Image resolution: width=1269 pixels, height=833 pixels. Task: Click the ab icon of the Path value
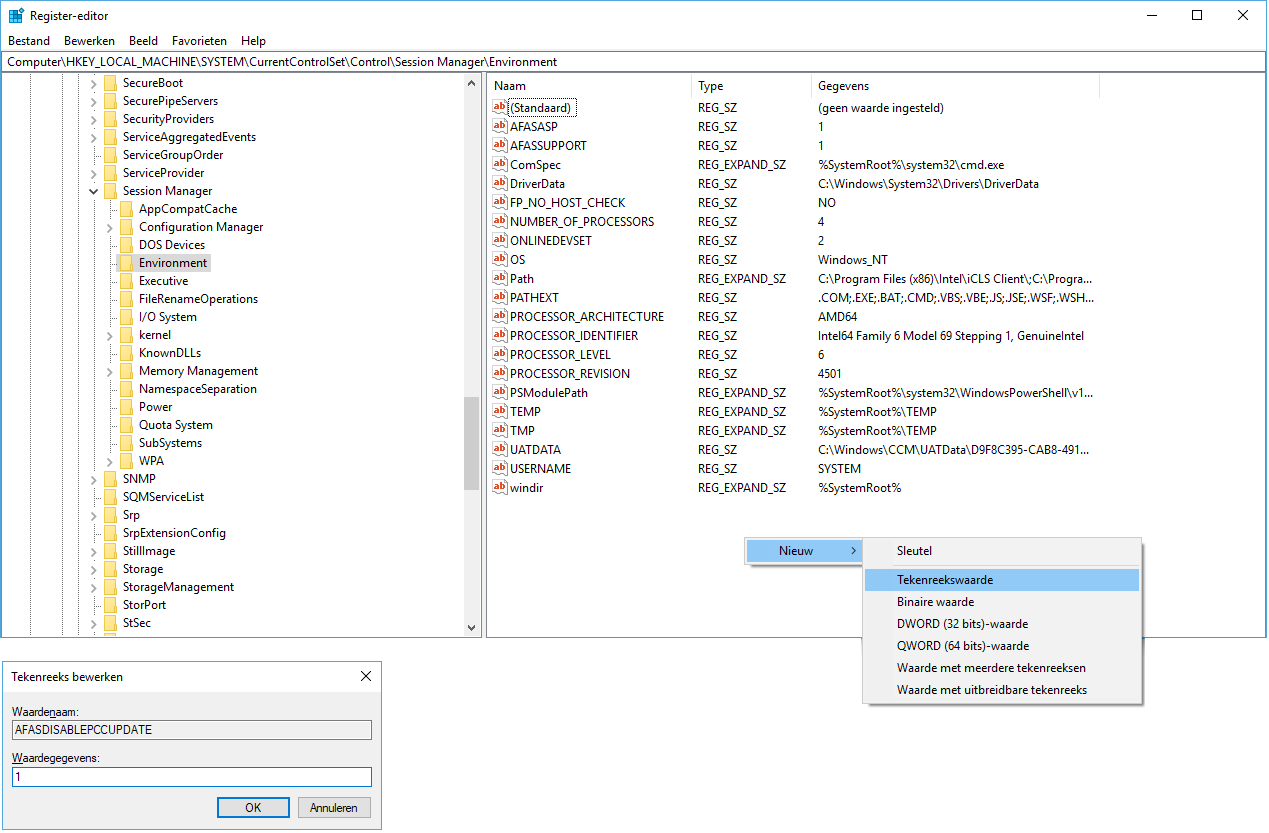click(x=501, y=278)
